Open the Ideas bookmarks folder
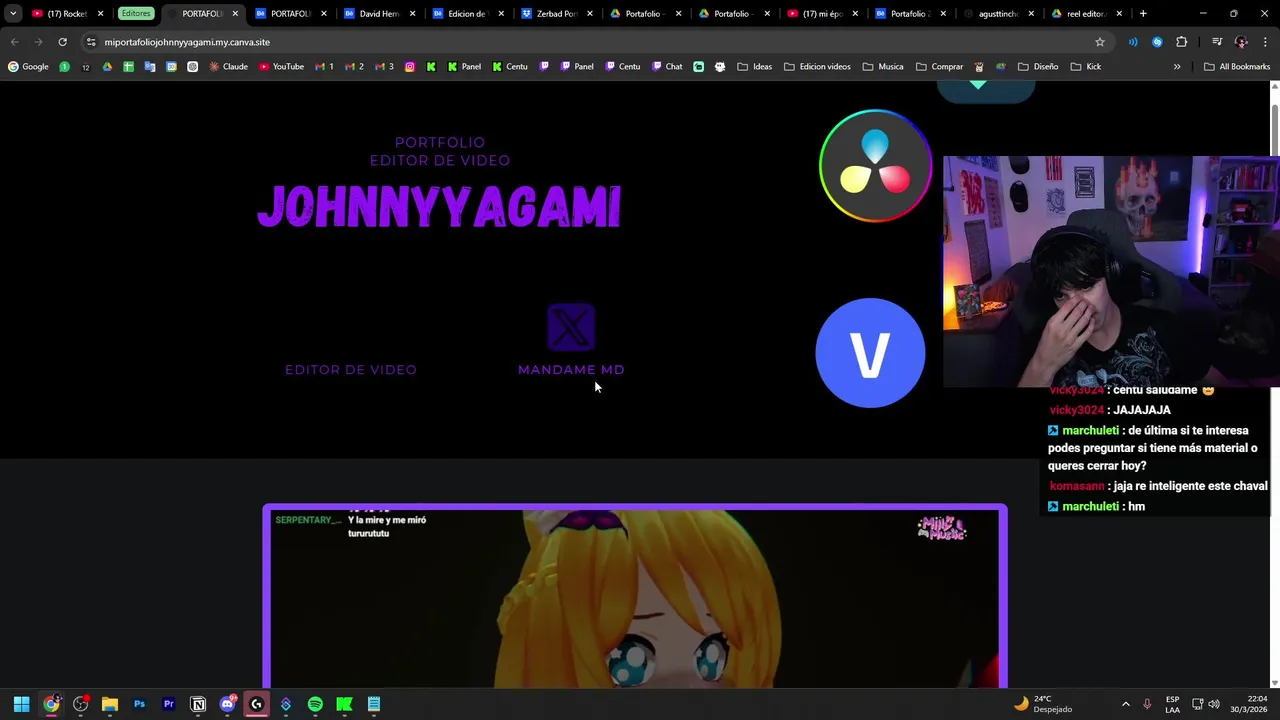Screen dimensions: 1280x720 point(755,67)
